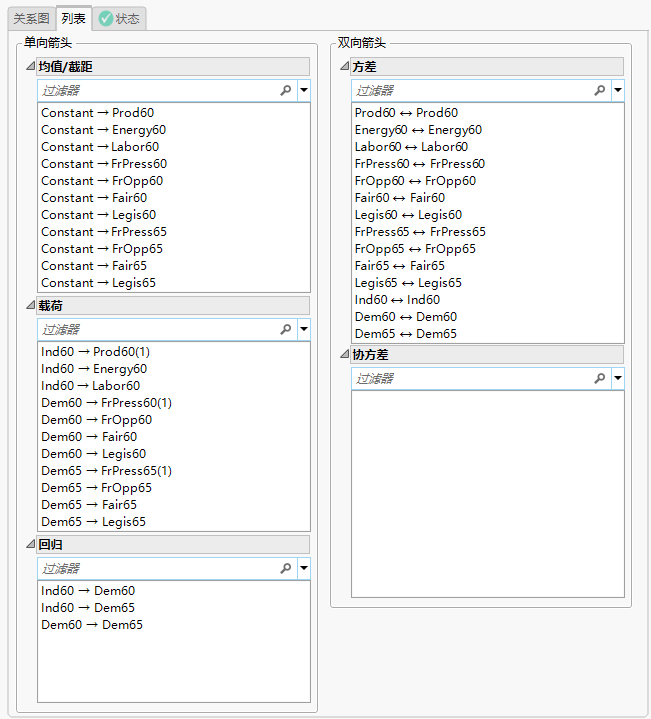
Task: Select Ind60 → Dem60 regression entry
Action: pyautogui.click(x=88, y=591)
